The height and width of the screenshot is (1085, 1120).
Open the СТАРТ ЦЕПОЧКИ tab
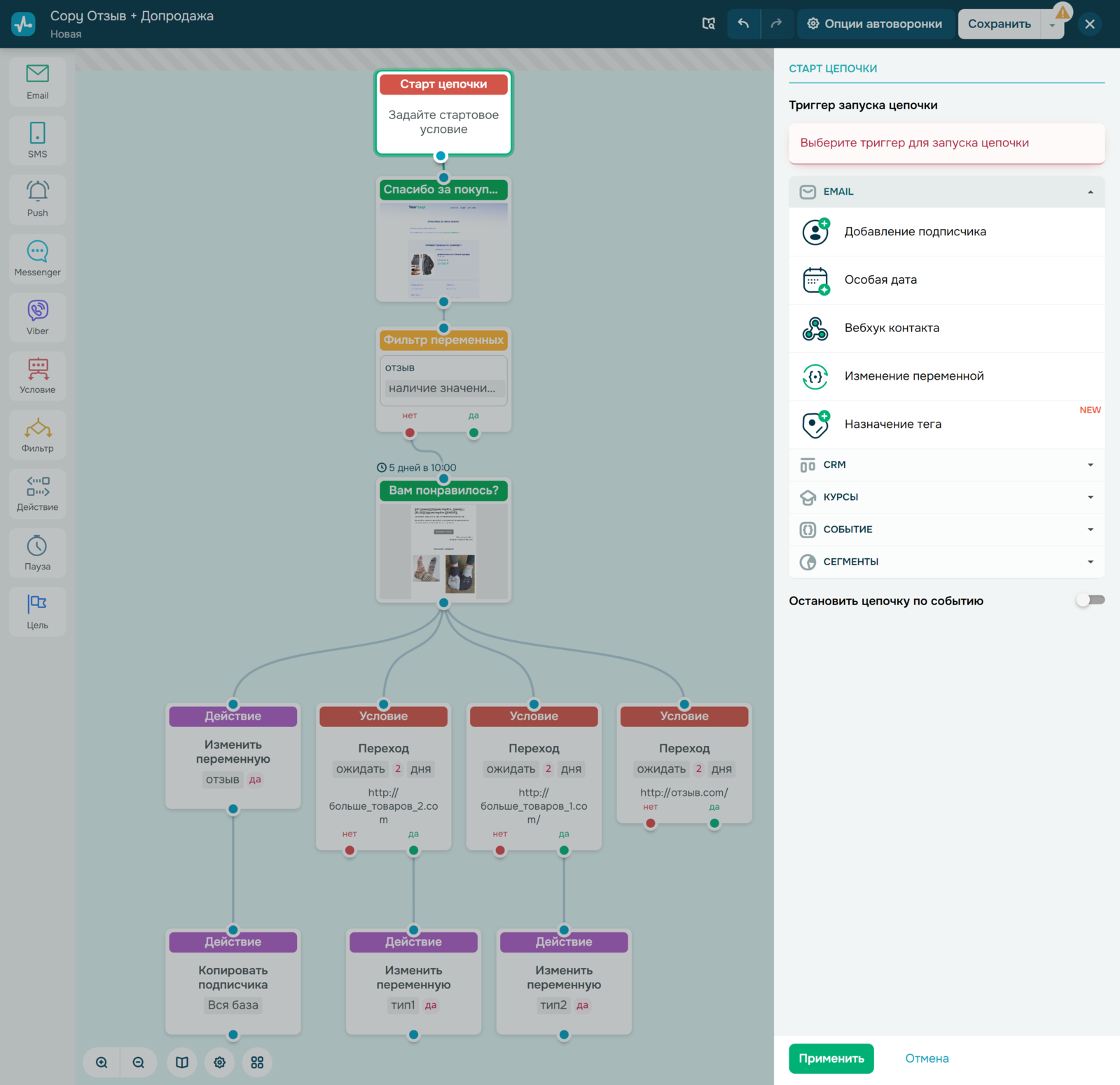click(x=833, y=69)
